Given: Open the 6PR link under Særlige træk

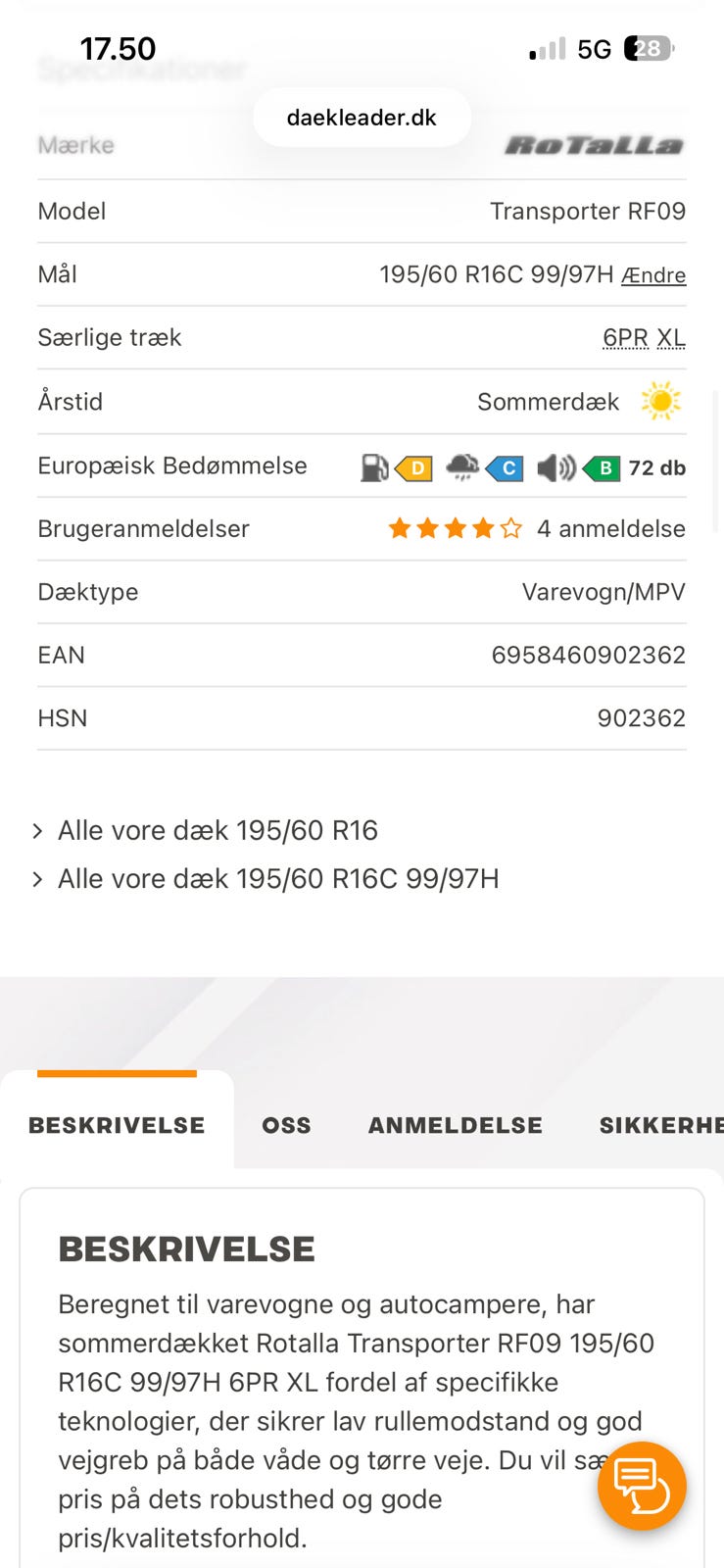Looking at the screenshot, I should (624, 337).
